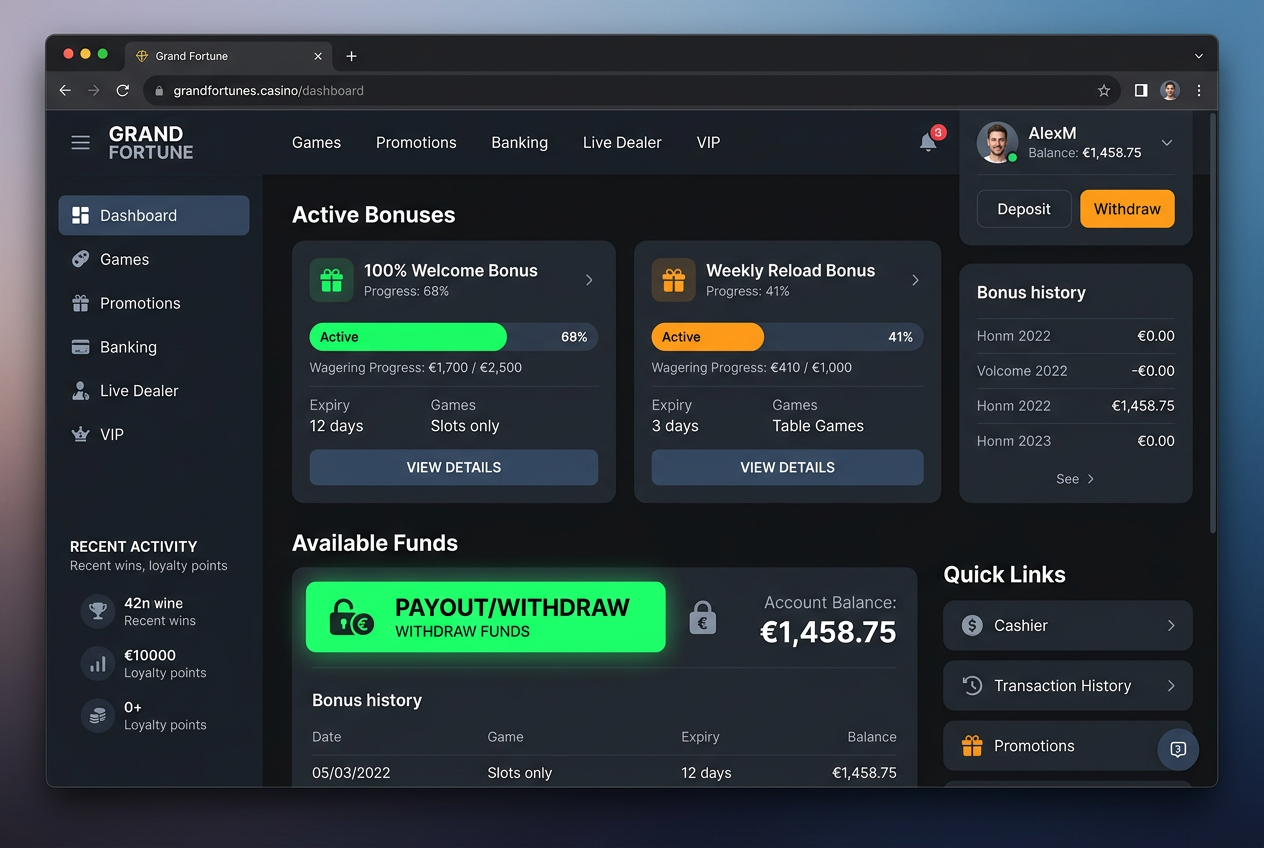This screenshot has height=848, width=1264.
Task: Click the Table Games value in Weekly Reload
Action: click(818, 426)
